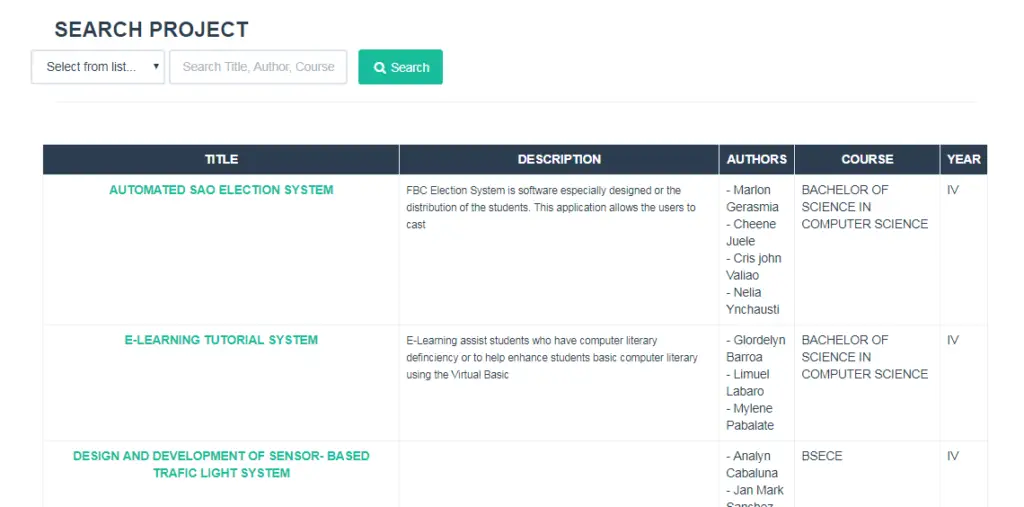Click the AUTHORS column header
Screen dimensions: 1024x507
point(756,159)
